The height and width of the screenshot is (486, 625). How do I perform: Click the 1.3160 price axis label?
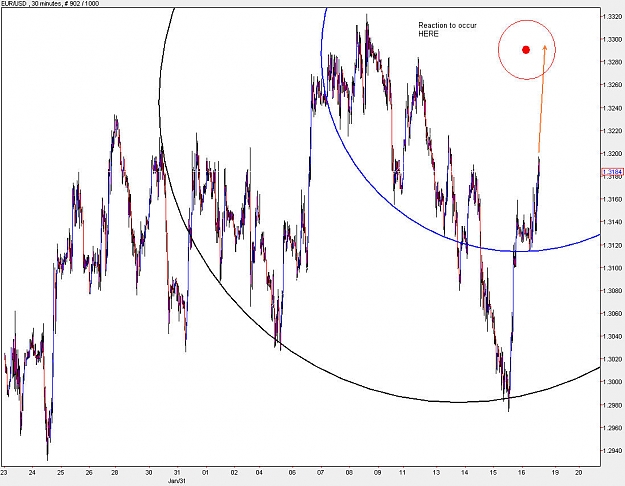pos(613,199)
